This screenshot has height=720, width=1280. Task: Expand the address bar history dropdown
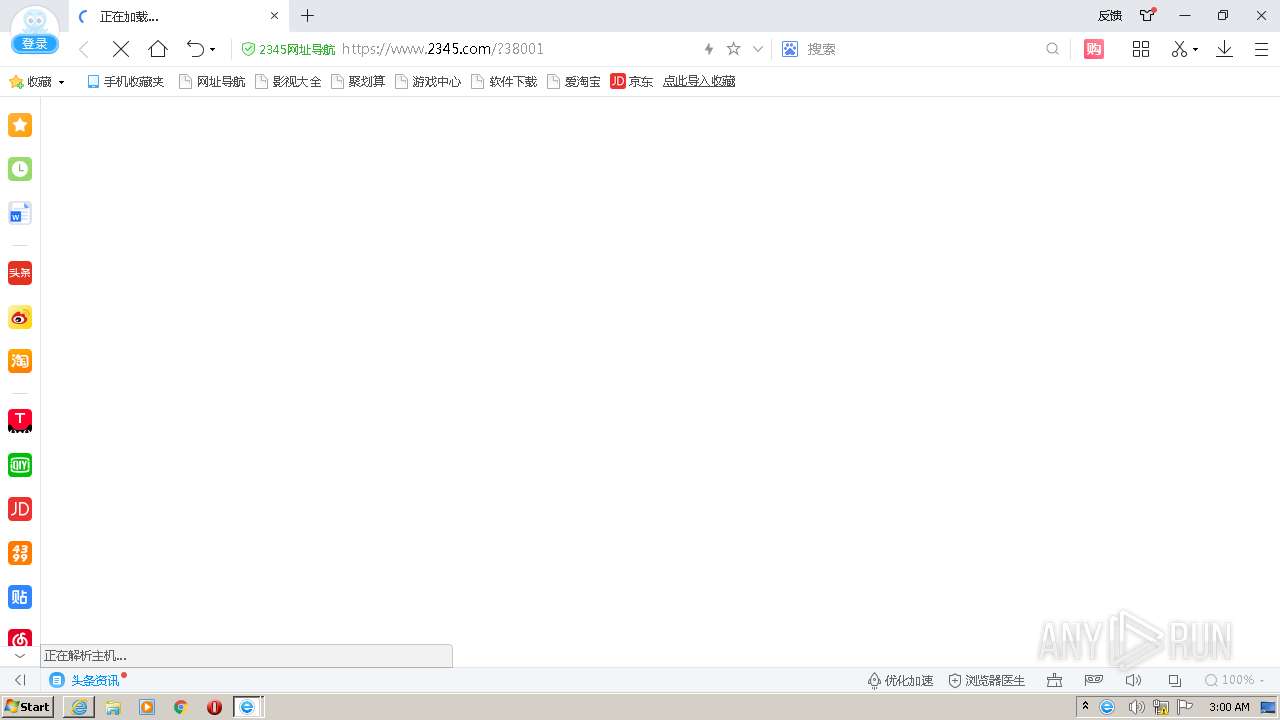coord(758,49)
